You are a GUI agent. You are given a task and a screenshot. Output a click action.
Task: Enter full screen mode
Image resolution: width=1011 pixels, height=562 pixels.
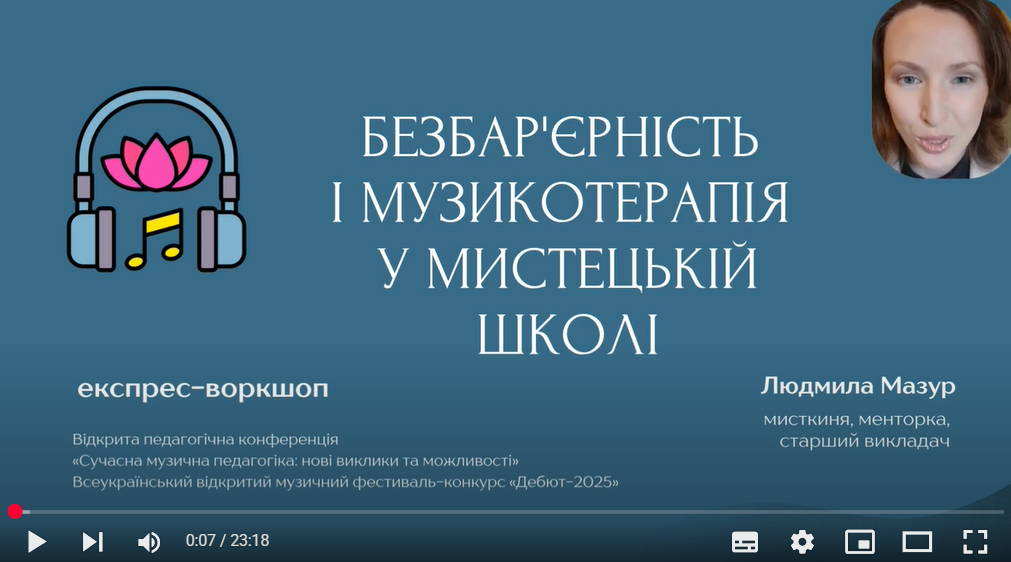(974, 542)
